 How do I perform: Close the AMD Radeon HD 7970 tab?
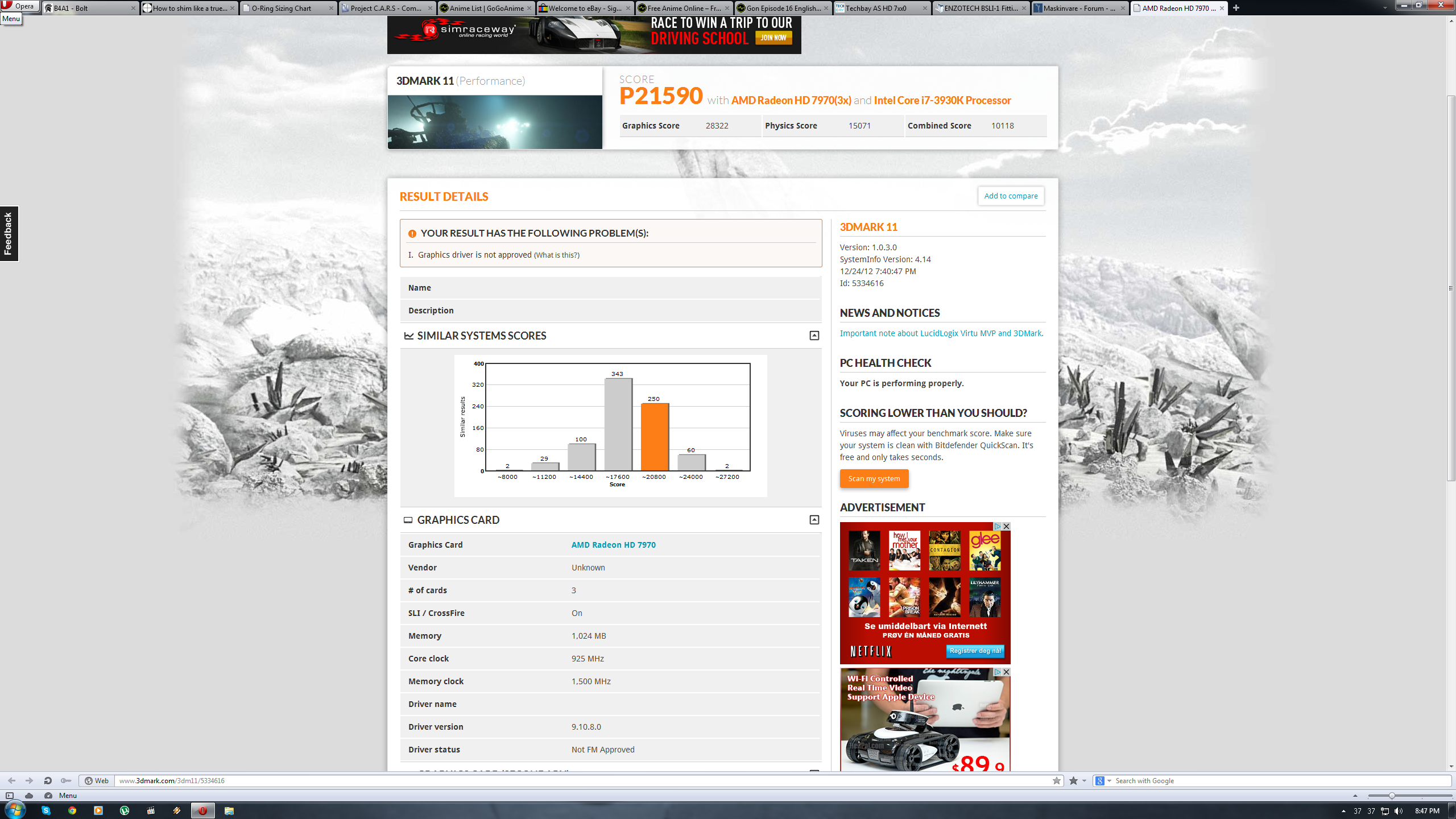[x=1222, y=8]
